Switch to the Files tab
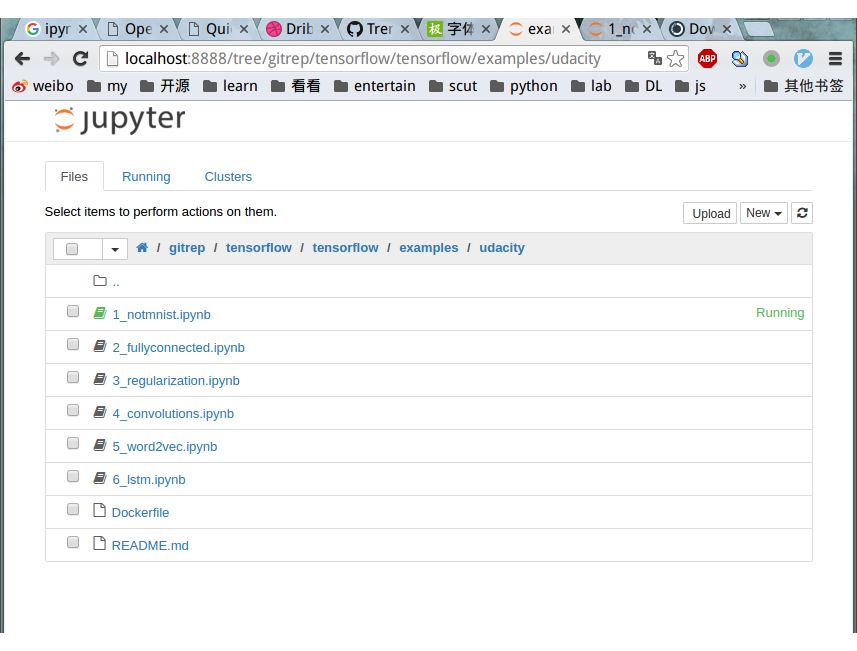 pyautogui.click(x=74, y=177)
